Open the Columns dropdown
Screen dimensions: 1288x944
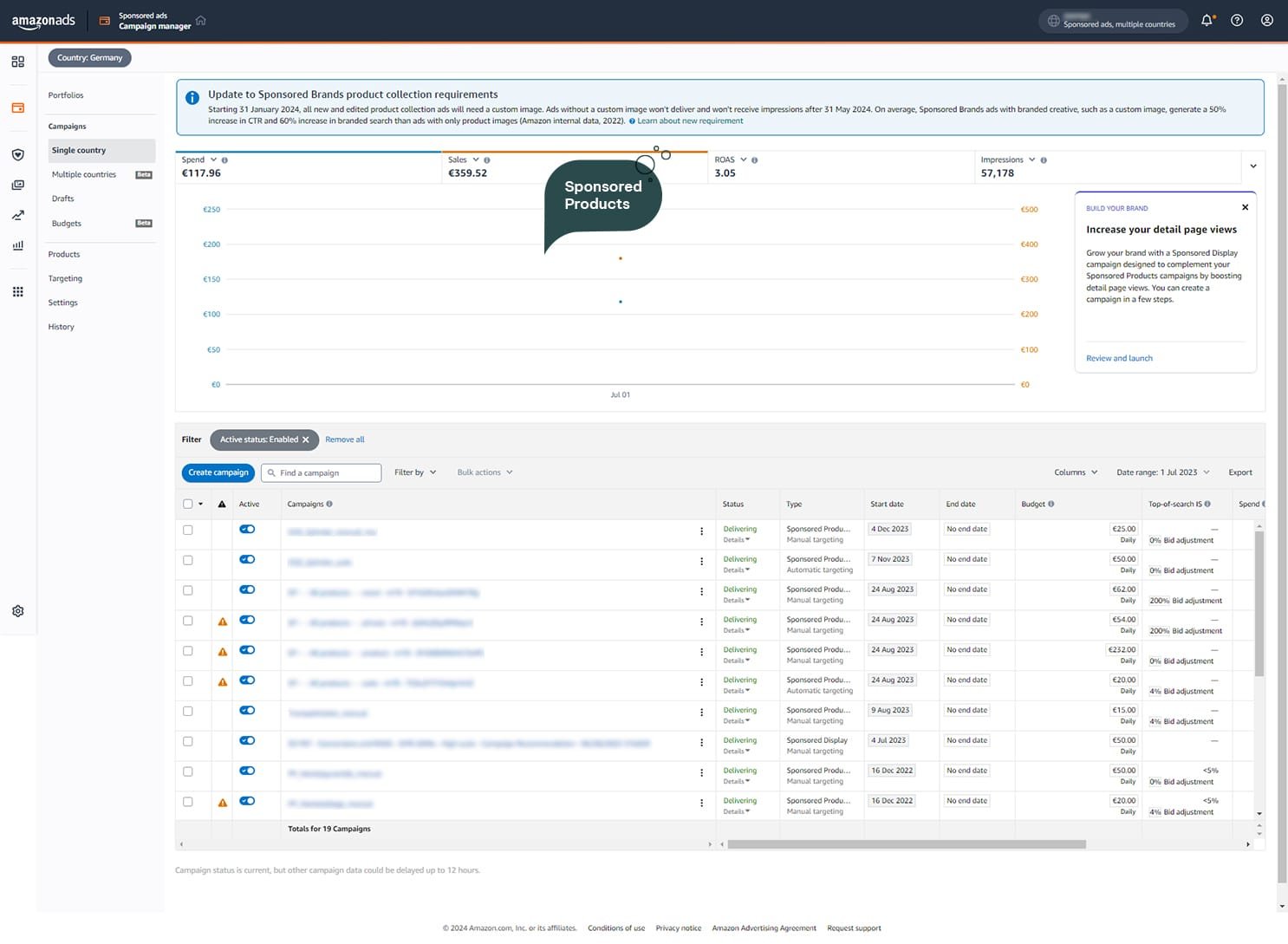[1075, 473]
